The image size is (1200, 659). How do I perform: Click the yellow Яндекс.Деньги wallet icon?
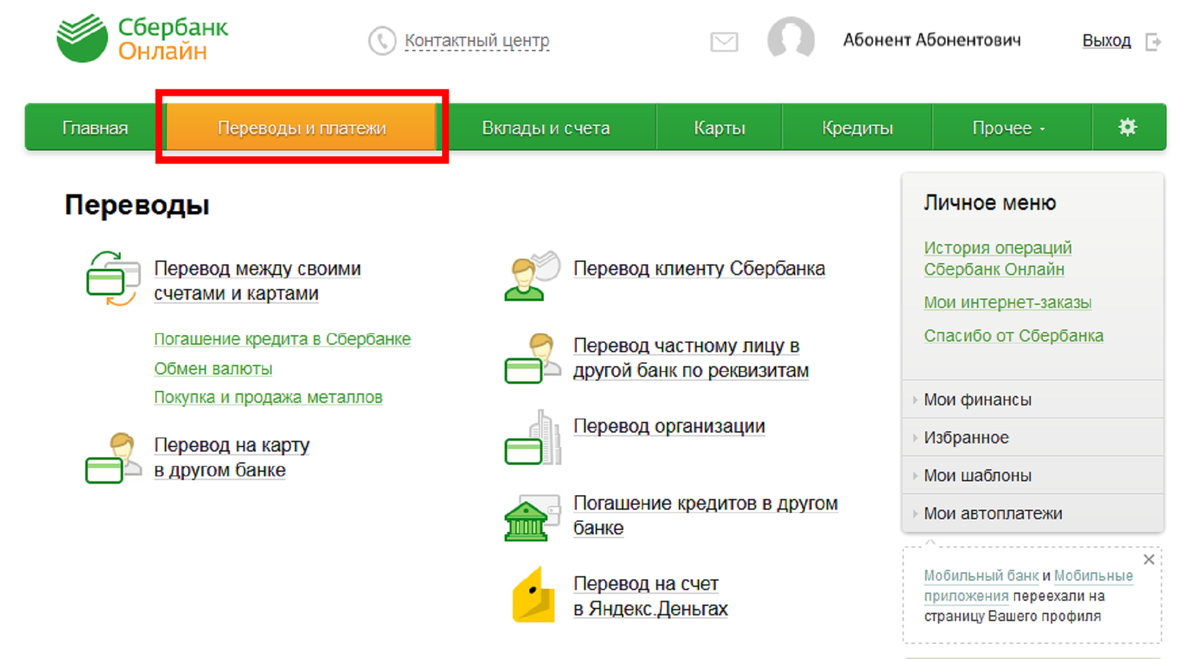(533, 594)
